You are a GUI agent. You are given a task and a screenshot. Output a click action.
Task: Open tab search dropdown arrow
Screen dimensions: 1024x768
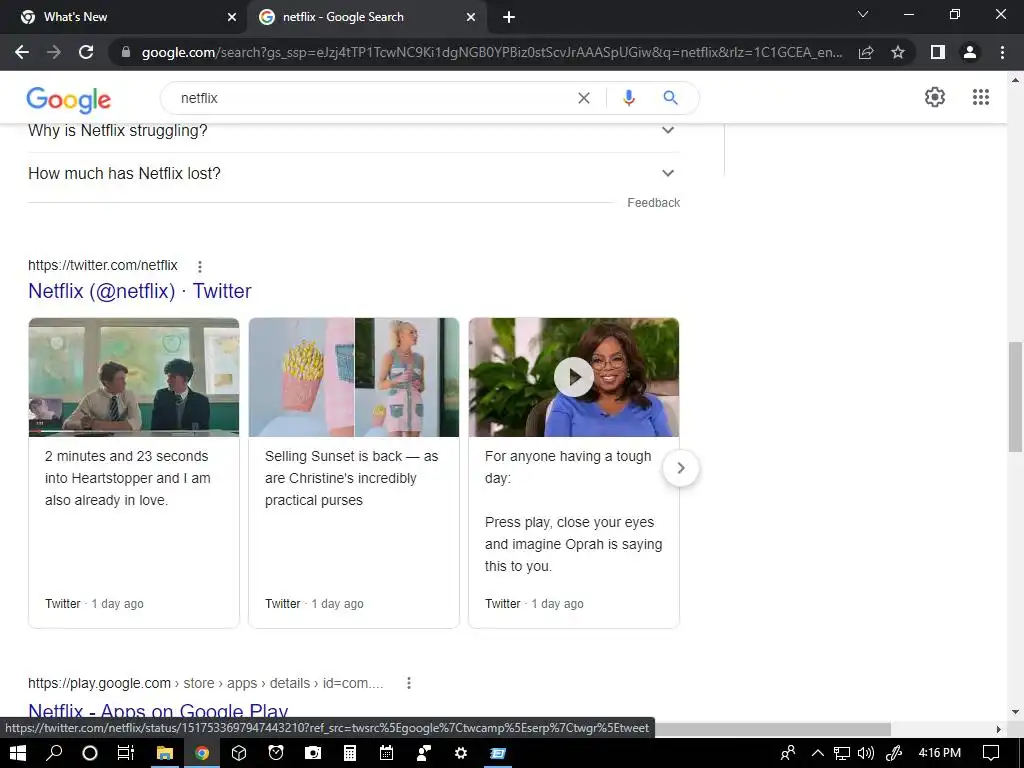(863, 14)
